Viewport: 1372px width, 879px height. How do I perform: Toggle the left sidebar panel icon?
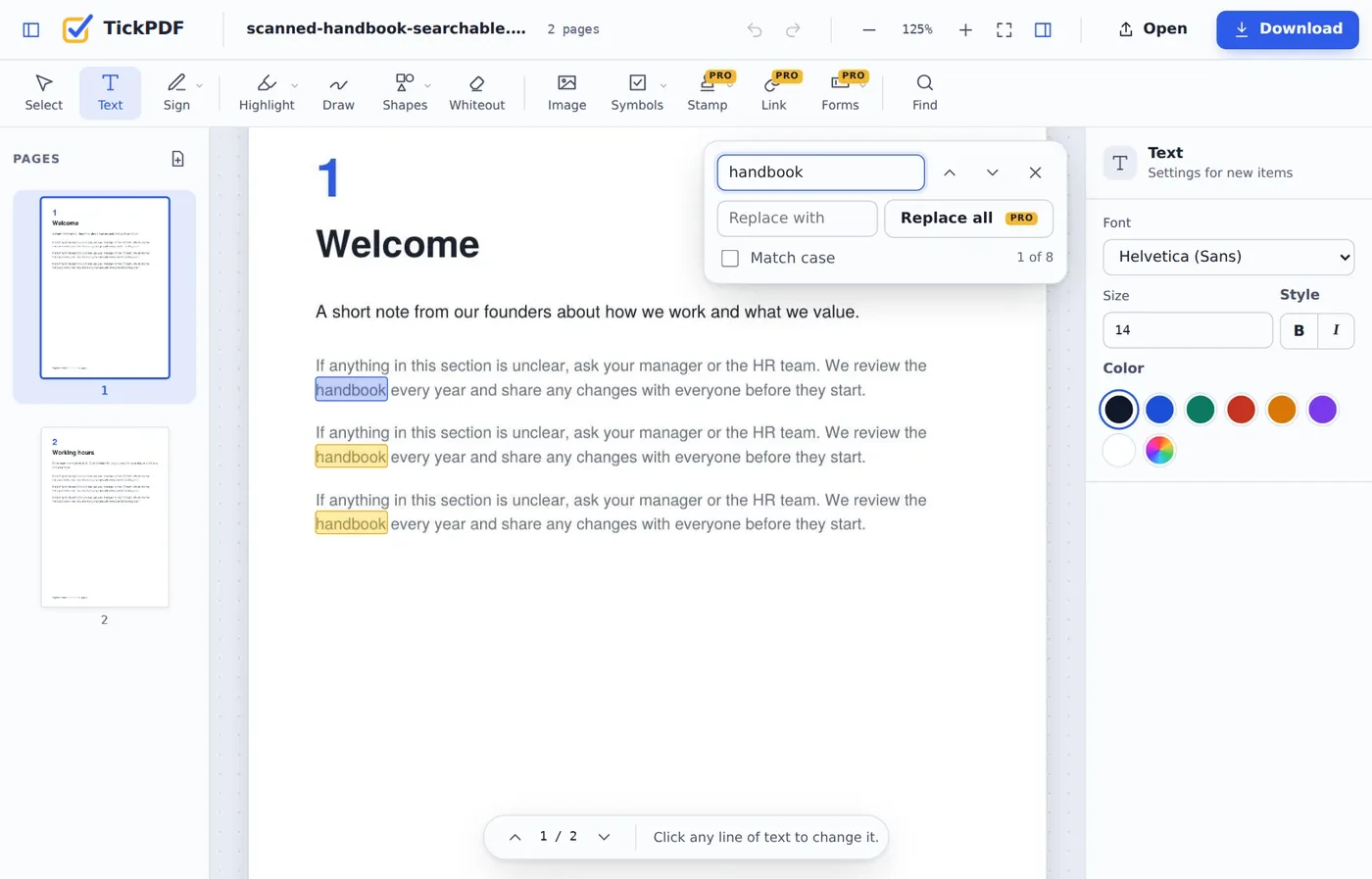tap(31, 29)
